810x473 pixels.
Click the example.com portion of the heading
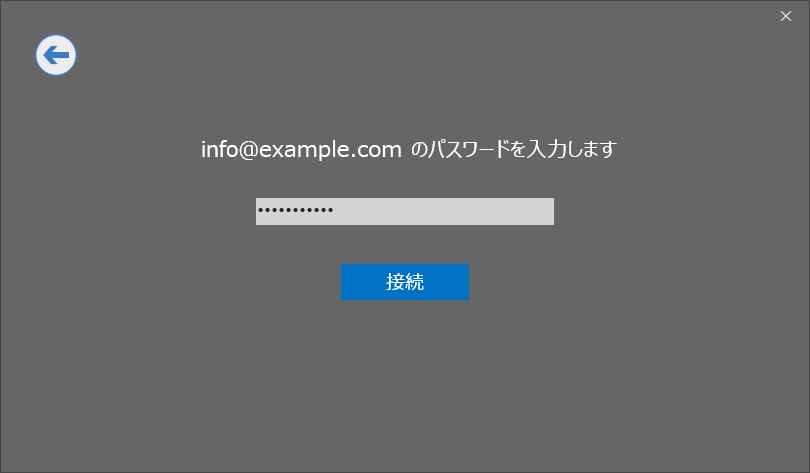(330, 149)
